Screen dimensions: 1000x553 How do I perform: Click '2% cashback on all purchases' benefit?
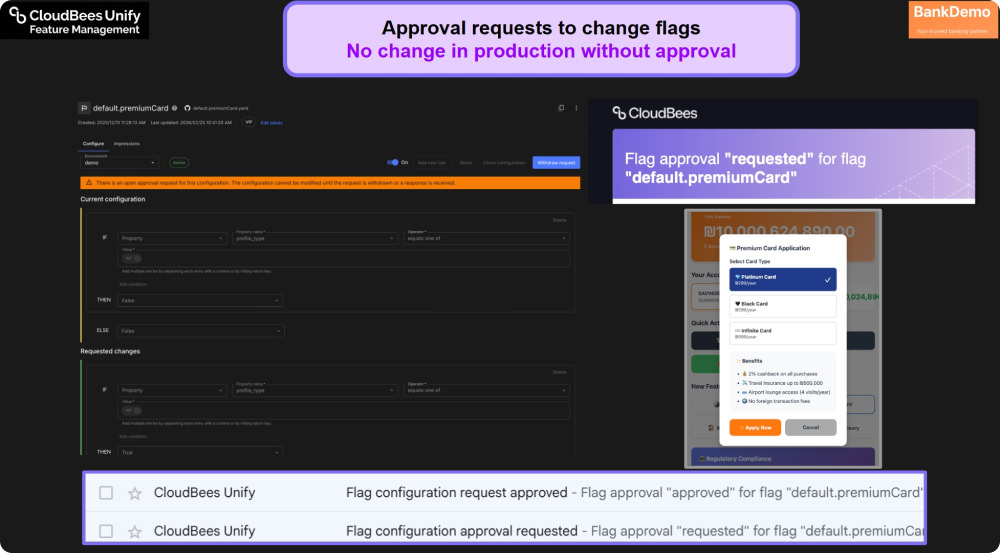pos(779,374)
